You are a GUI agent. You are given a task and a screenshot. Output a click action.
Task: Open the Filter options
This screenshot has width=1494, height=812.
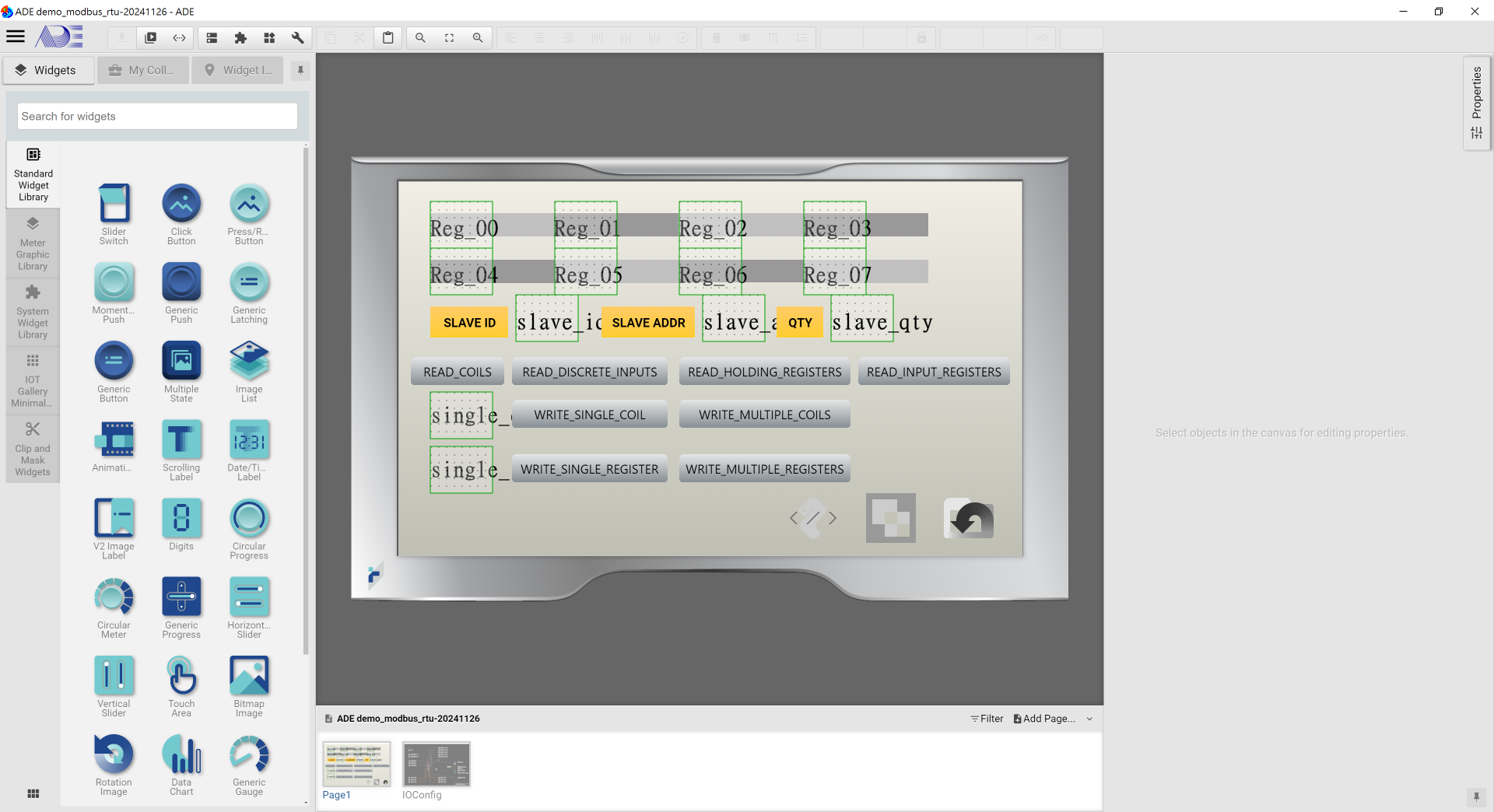pyautogui.click(x=987, y=719)
